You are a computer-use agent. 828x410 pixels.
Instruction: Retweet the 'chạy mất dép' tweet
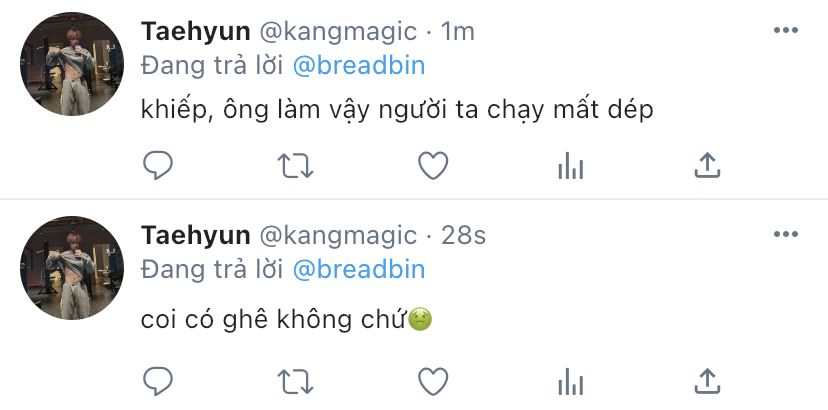click(x=296, y=165)
